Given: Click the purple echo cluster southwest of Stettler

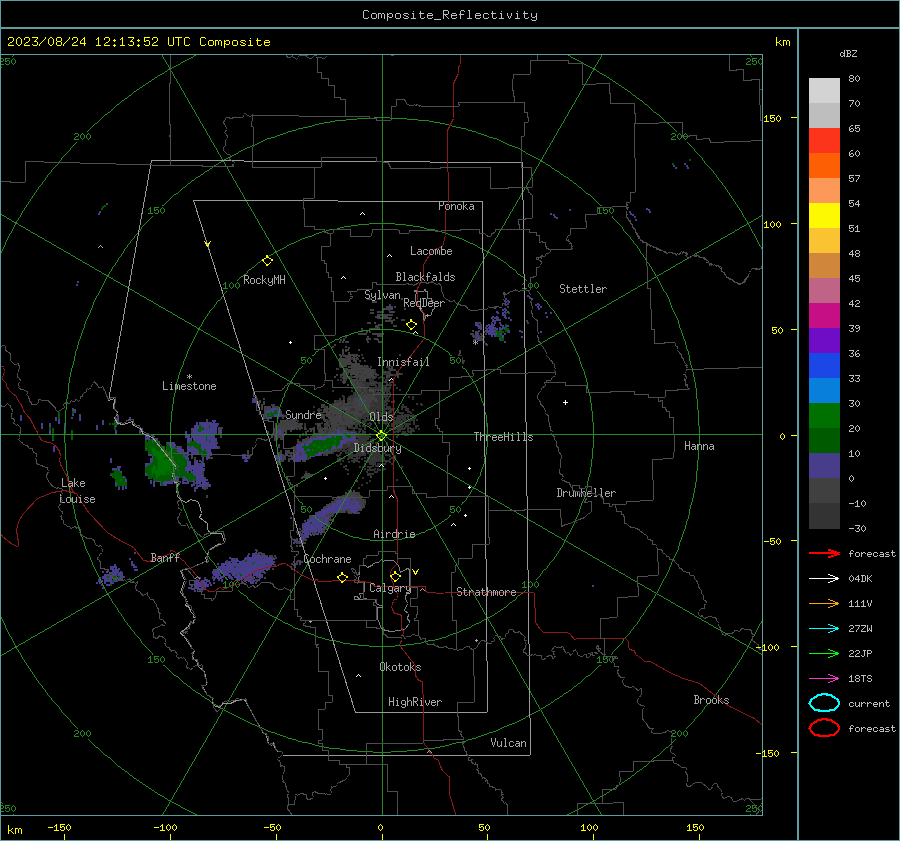Looking at the screenshot, I should 494,327.
